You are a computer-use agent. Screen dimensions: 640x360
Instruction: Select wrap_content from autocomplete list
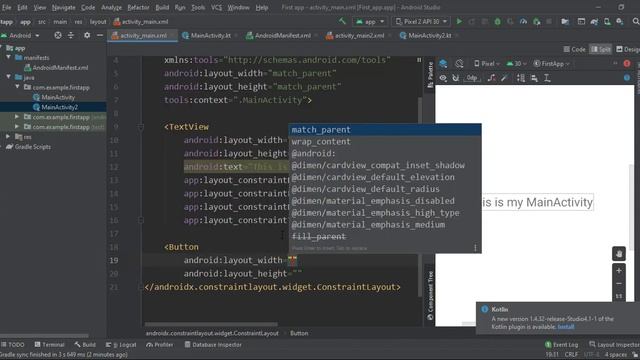point(385,142)
